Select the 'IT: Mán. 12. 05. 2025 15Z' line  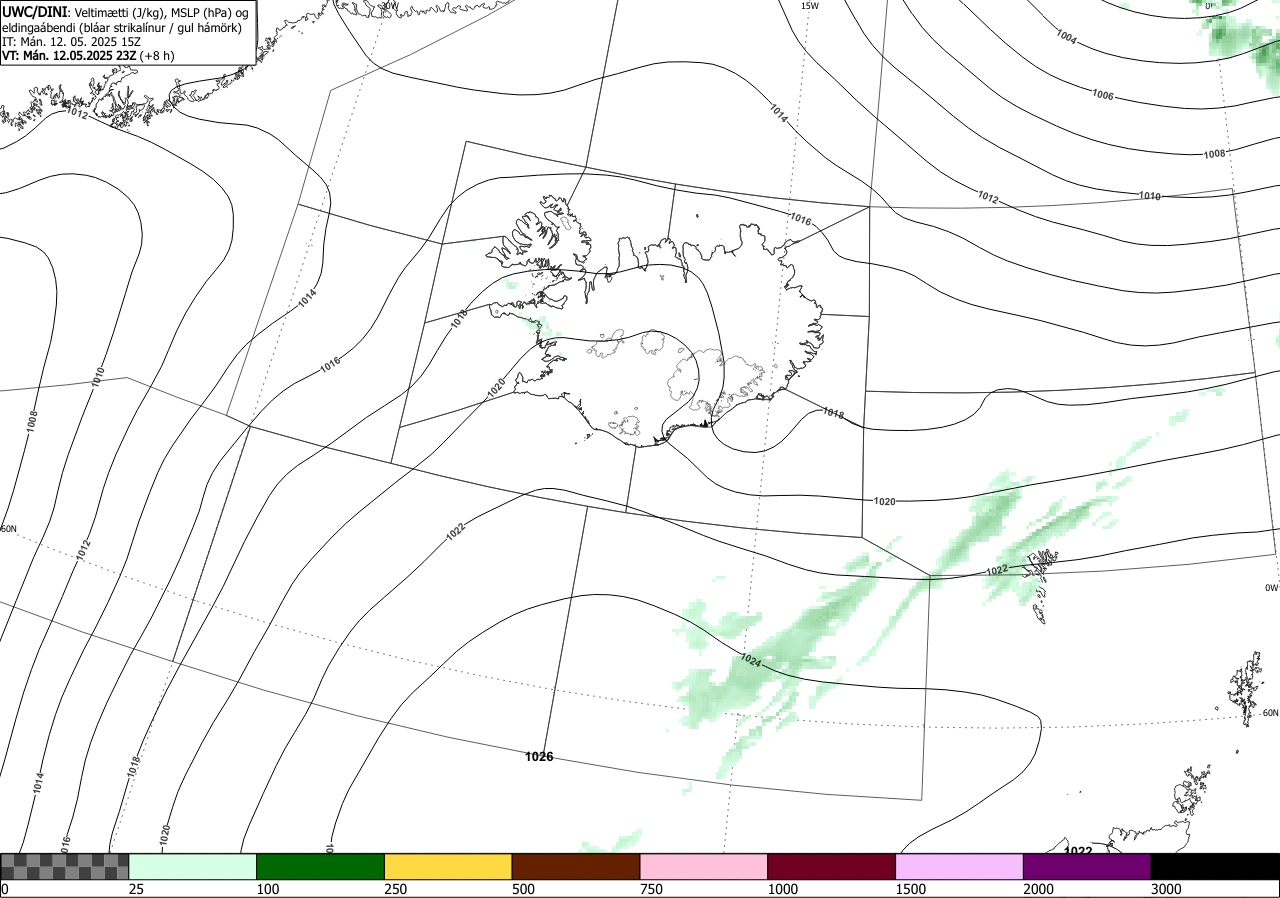[x=71, y=42]
